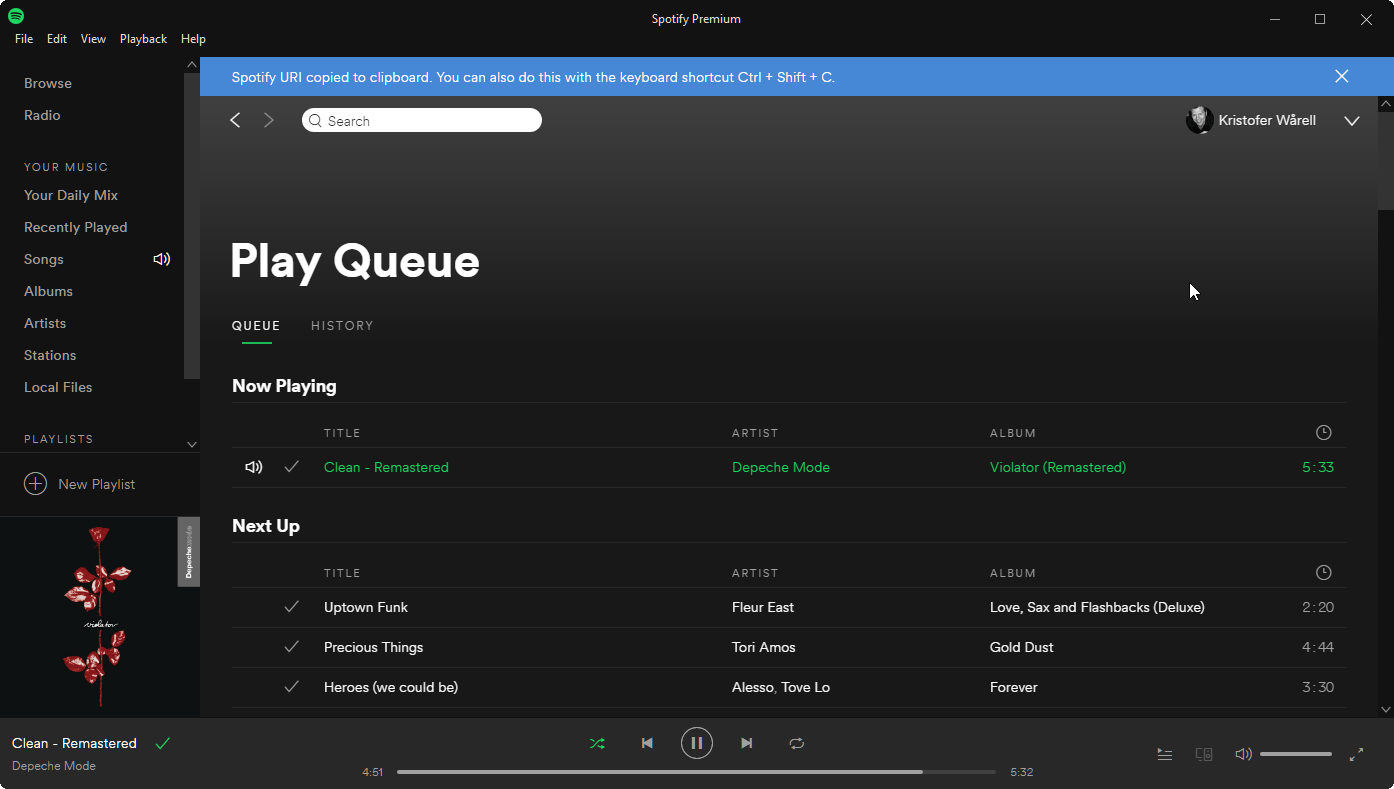Toggle saved checkmark for Clean - Remastered in queue
1394x789 pixels.
(x=291, y=467)
